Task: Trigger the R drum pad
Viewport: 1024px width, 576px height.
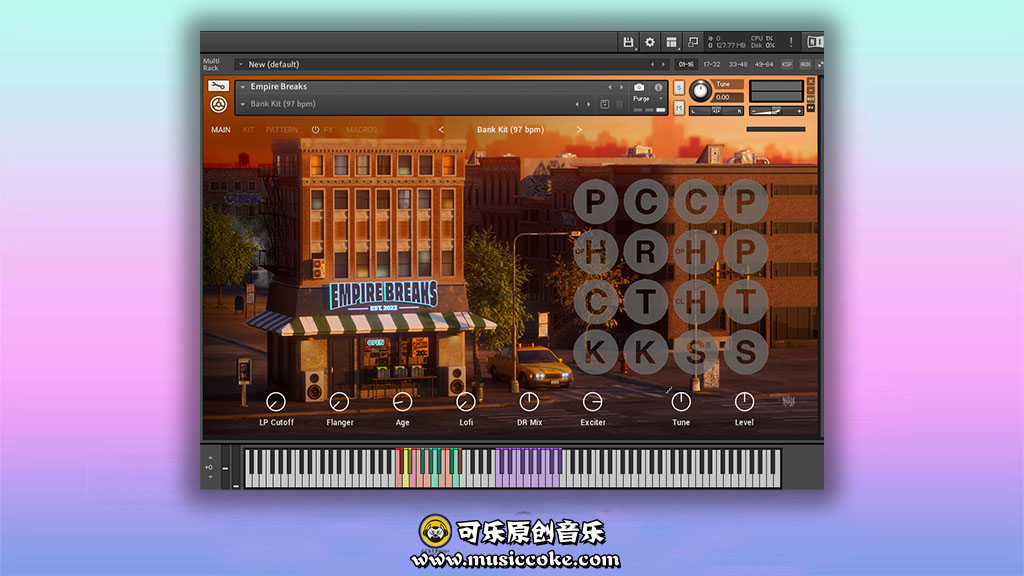Action: (645, 251)
